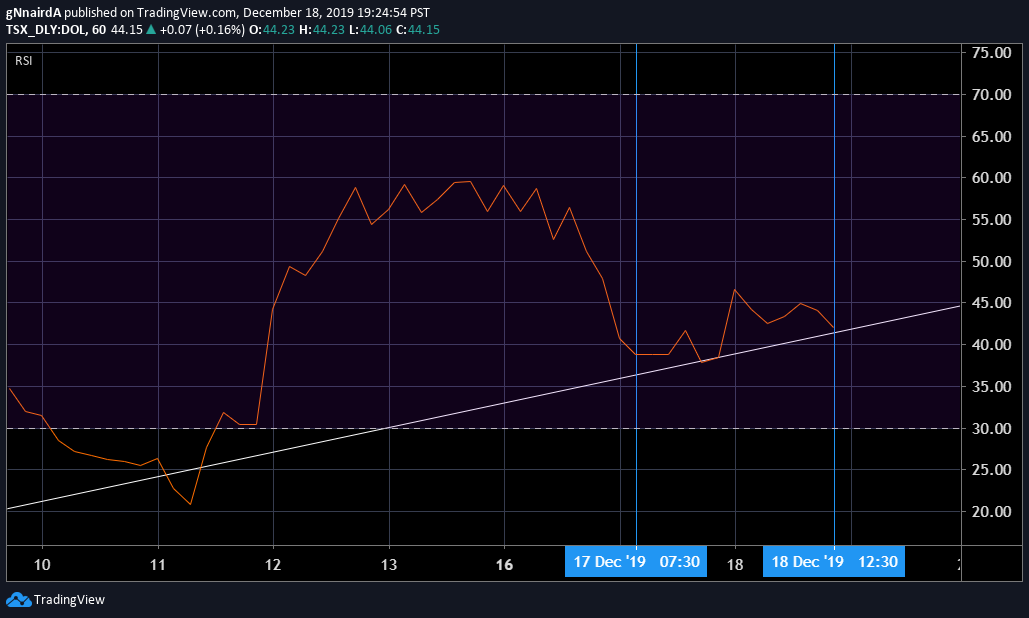Image resolution: width=1029 pixels, height=618 pixels.
Task: Click date label 18 on time axis
Action: click(735, 565)
